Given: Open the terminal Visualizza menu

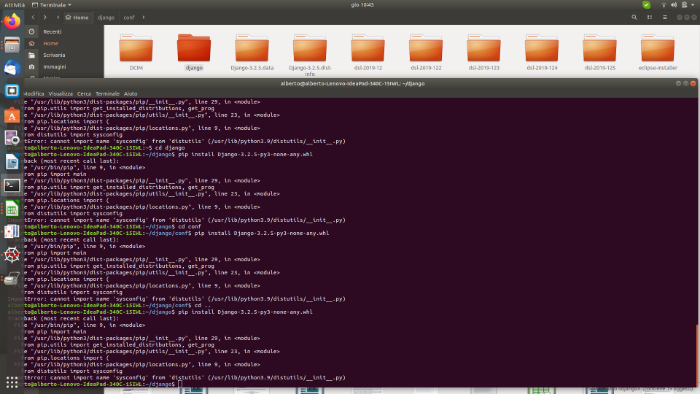Looking at the screenshot, I should coord(61,94).
